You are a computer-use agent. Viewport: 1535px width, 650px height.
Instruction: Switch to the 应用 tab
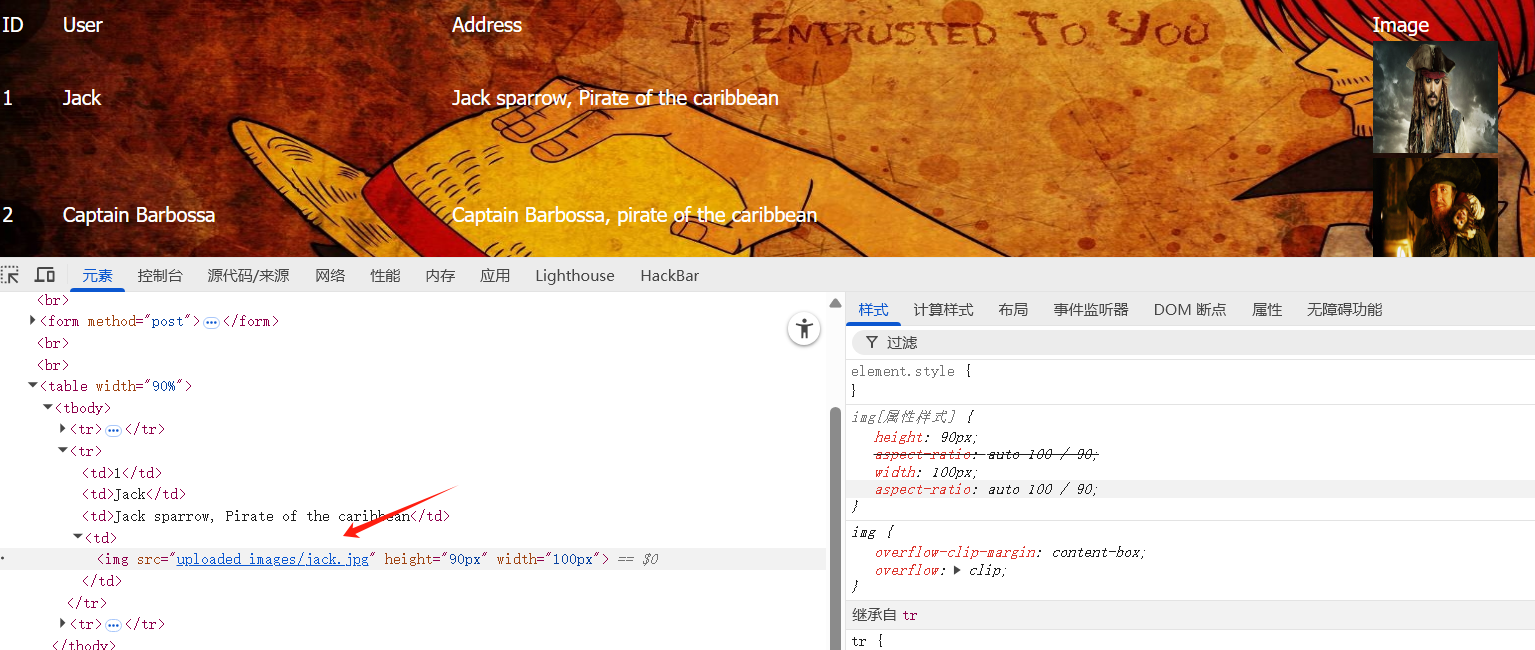click(495, 276)
